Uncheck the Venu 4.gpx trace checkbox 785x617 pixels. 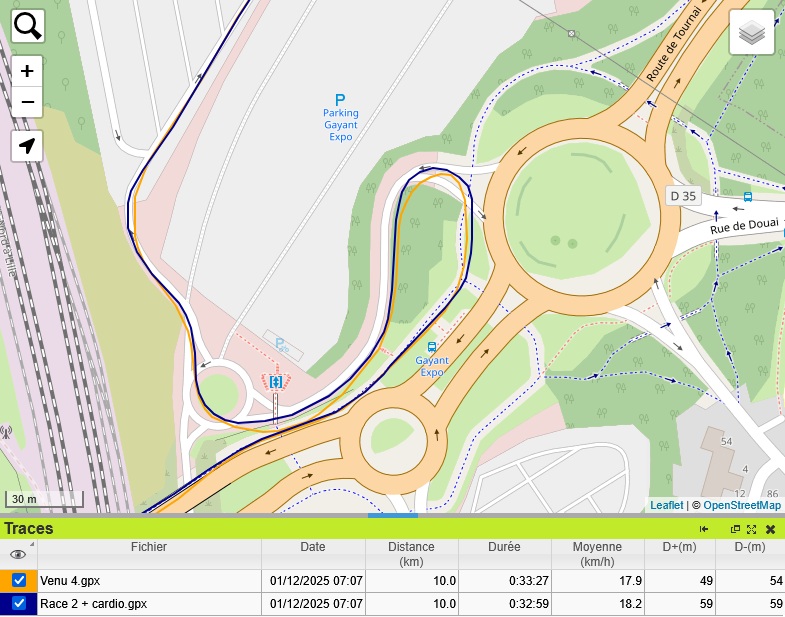(x=19, y=580)
